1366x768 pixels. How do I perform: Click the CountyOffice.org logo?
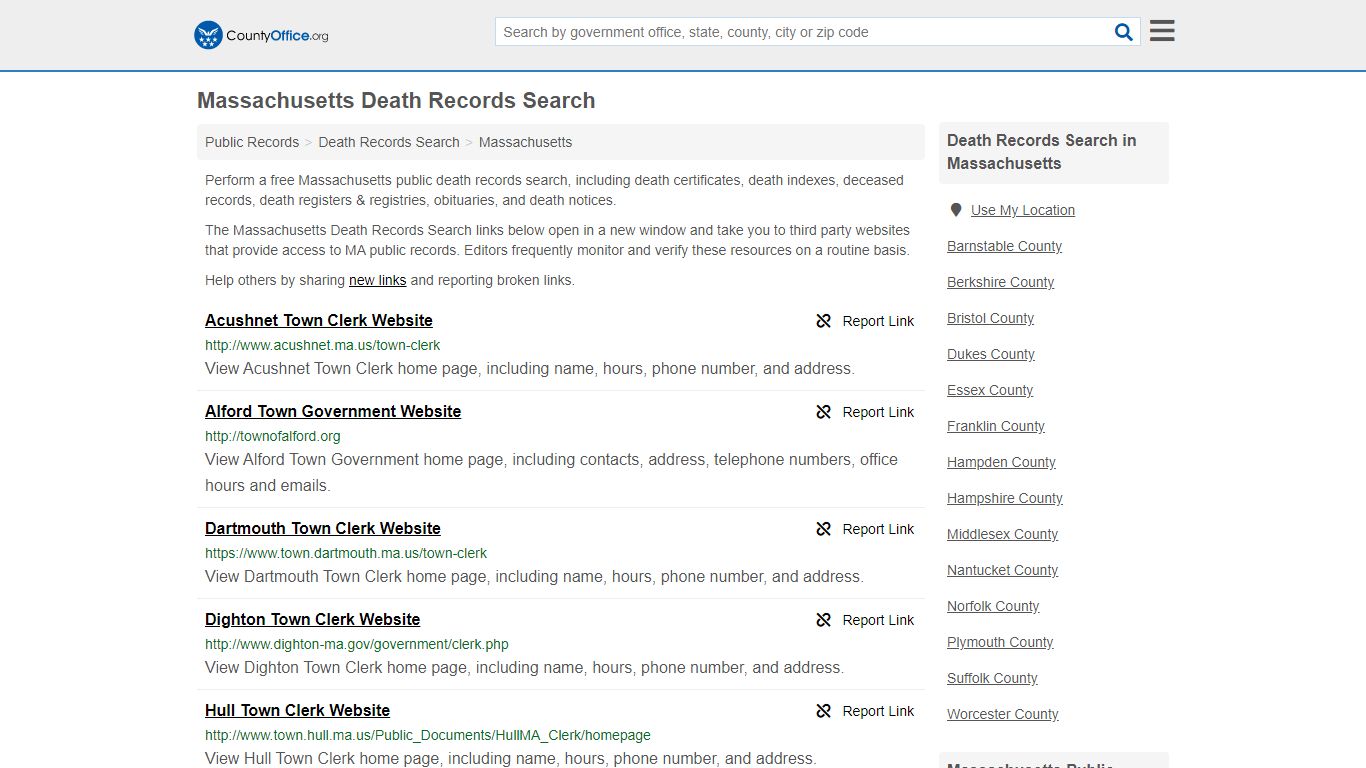[x=261, y=35]
